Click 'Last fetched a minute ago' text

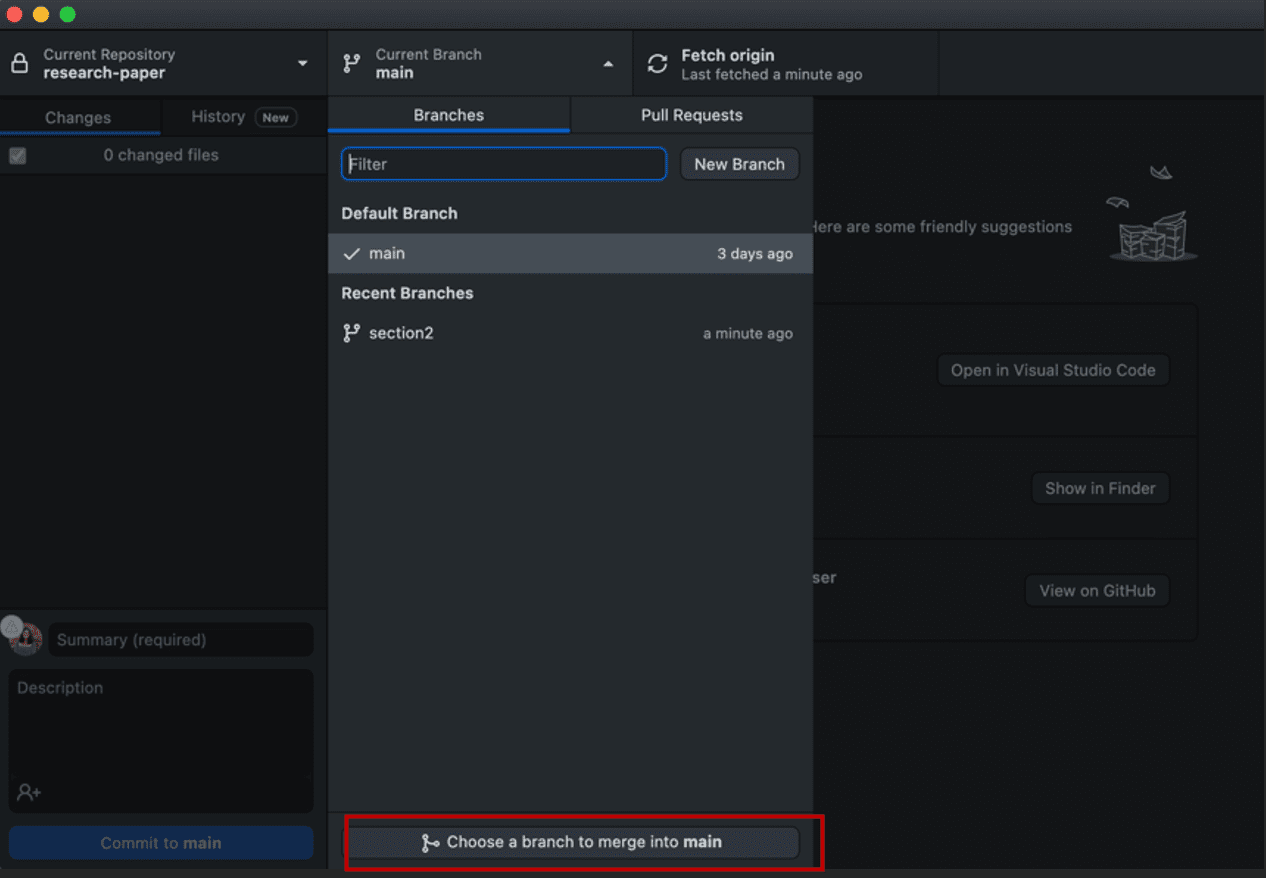(771, 75)
